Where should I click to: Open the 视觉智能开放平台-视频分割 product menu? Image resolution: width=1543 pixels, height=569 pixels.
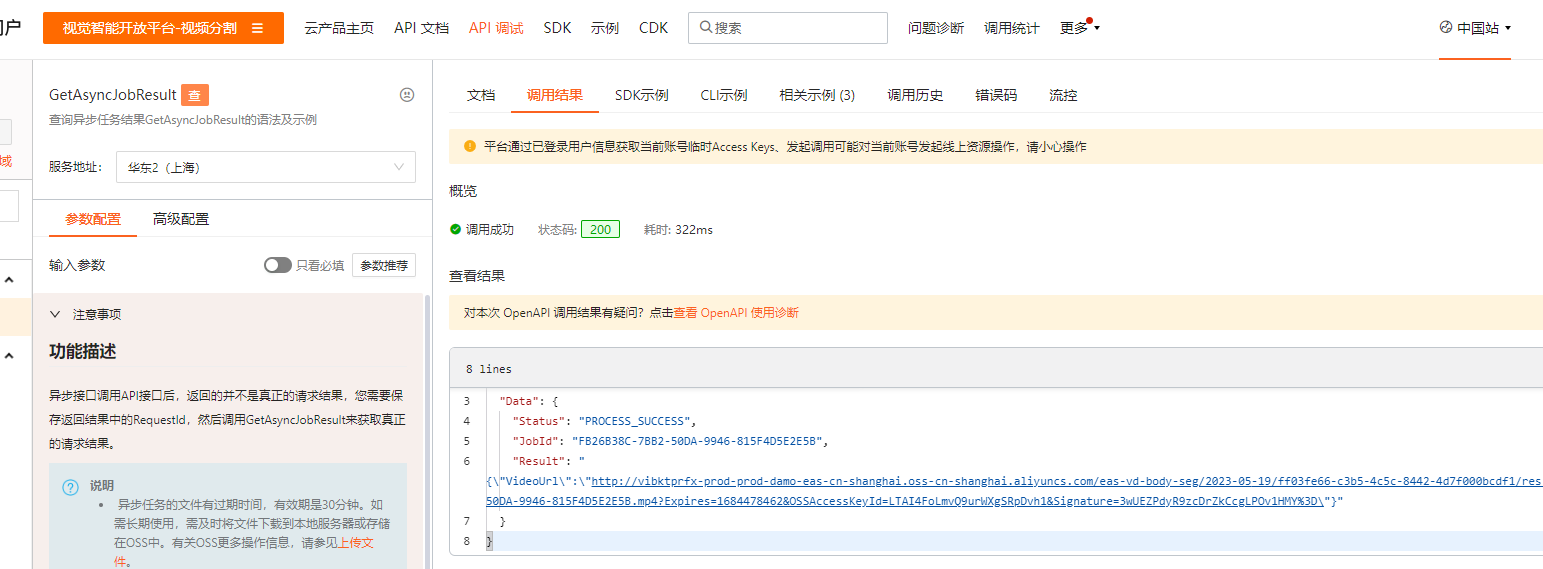click(x=163, y=28)
